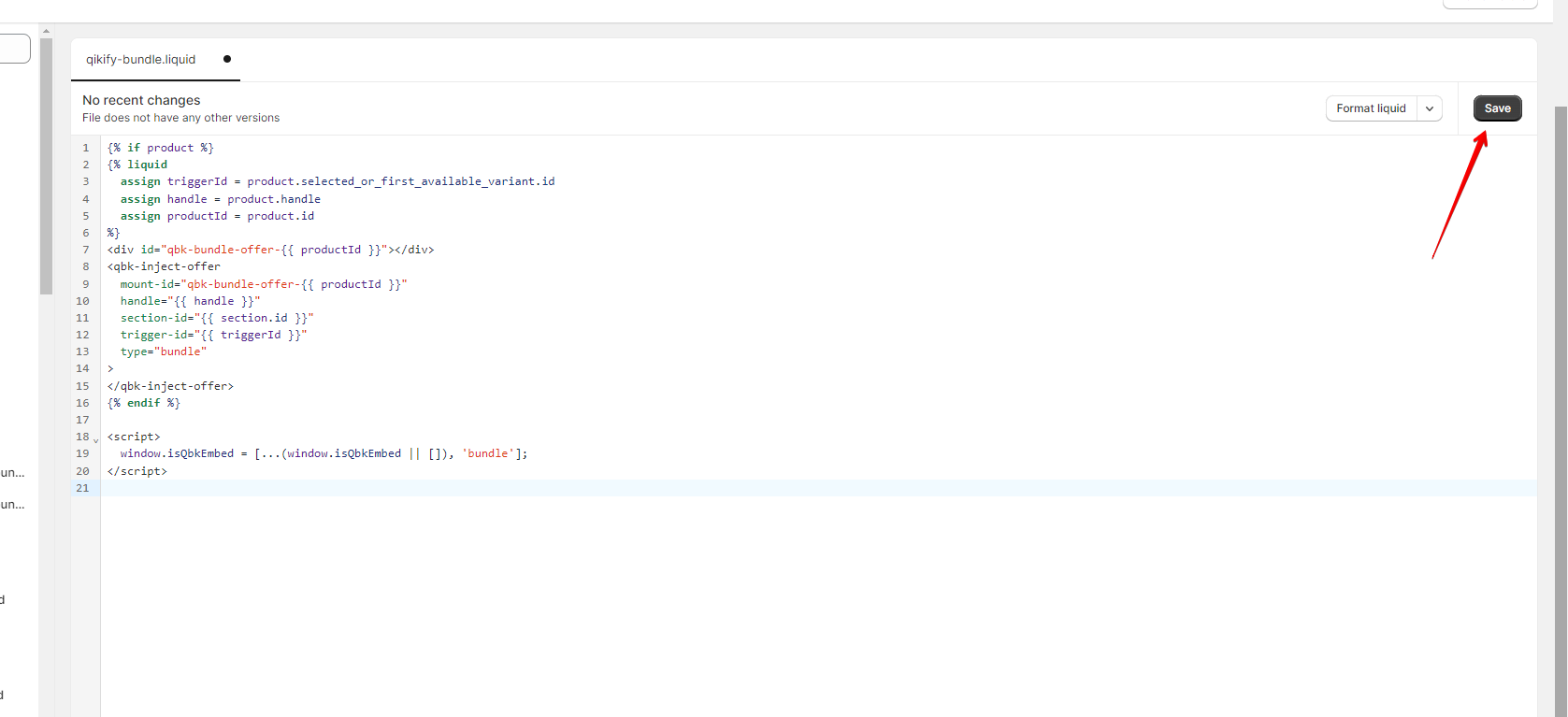Click the 'trigger-id' attribute line

[x=213, y=335]
